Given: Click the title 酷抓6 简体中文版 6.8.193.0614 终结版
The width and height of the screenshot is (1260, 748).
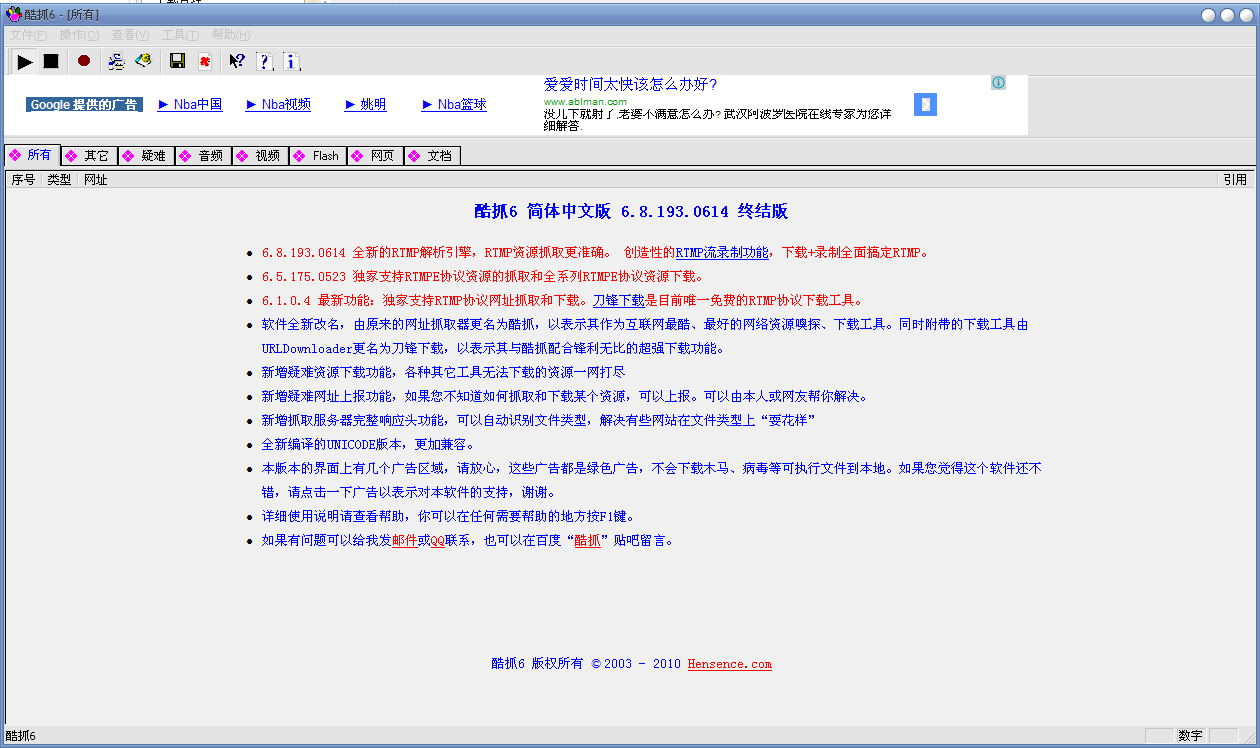Looking at the screenshot, I should pos(631,211).
